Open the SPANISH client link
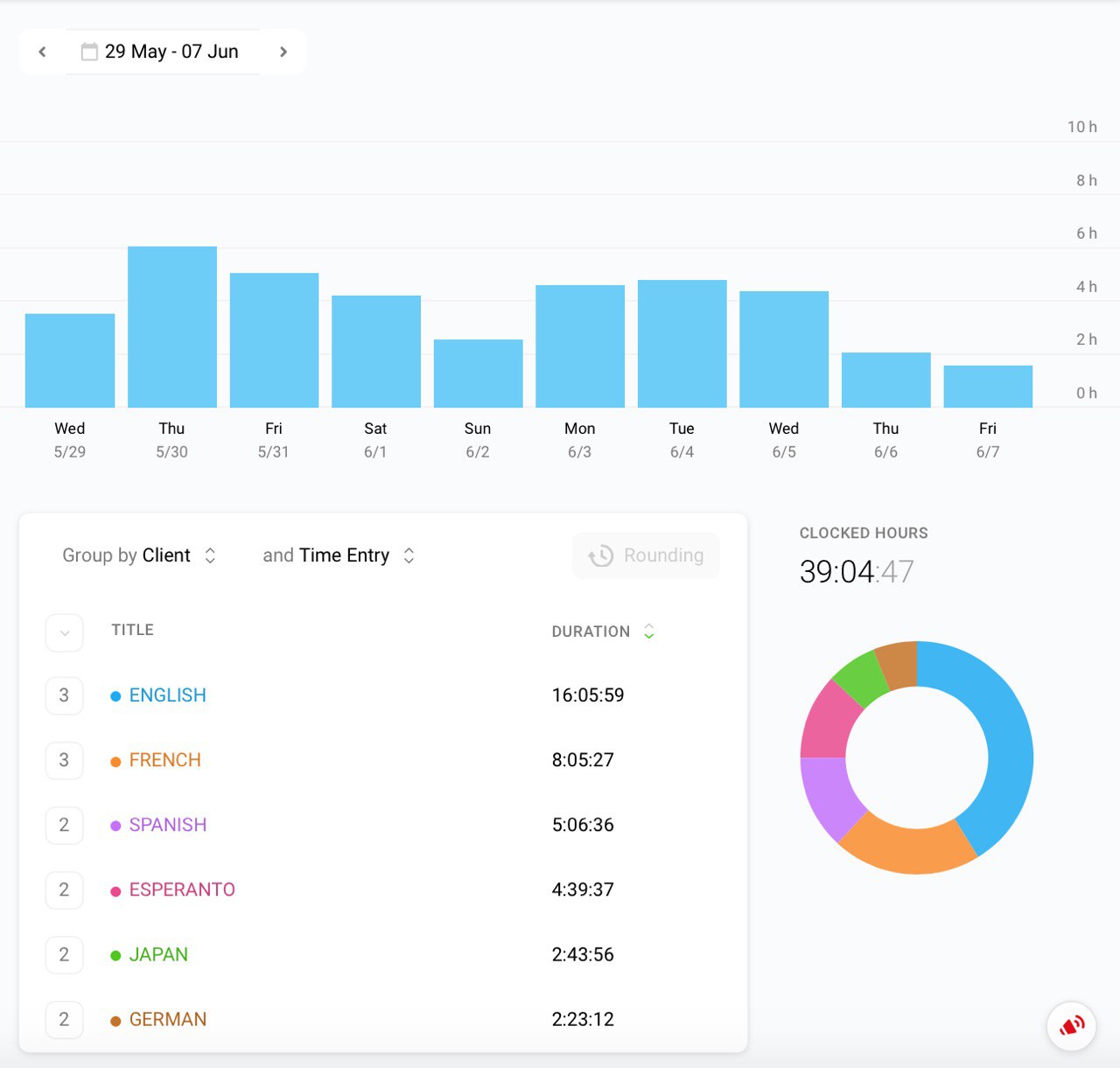Viewport: 1120px width, 1068px height. coord(168,825)
